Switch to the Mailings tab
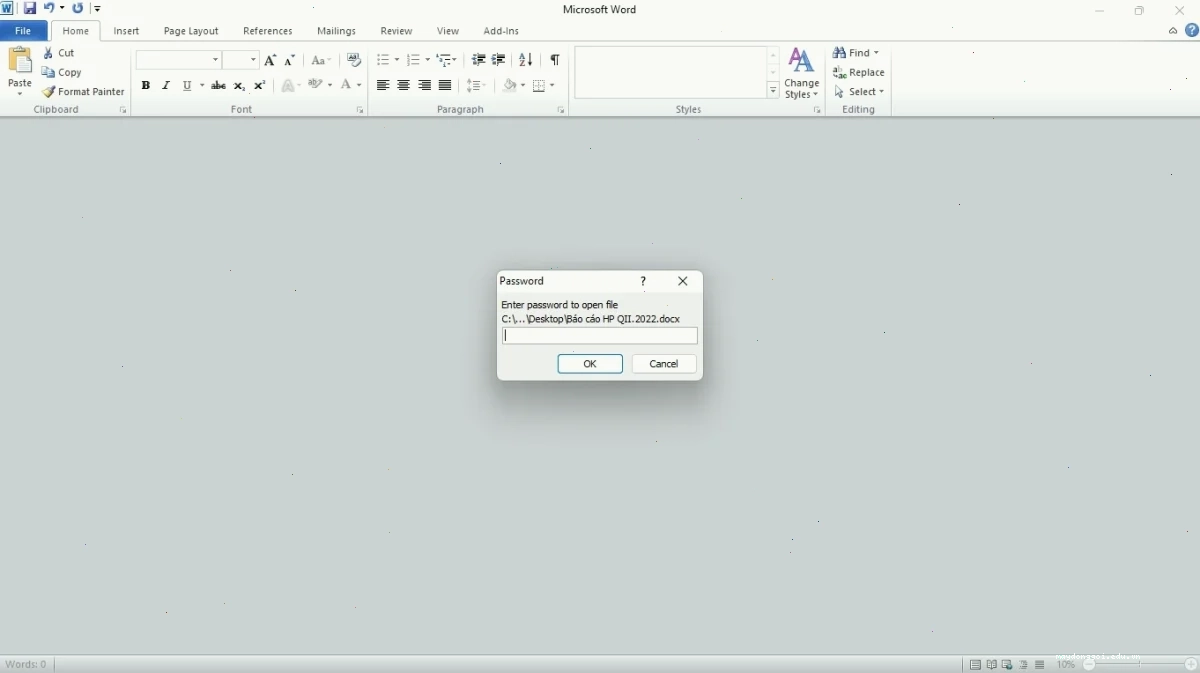 (336, 31)
